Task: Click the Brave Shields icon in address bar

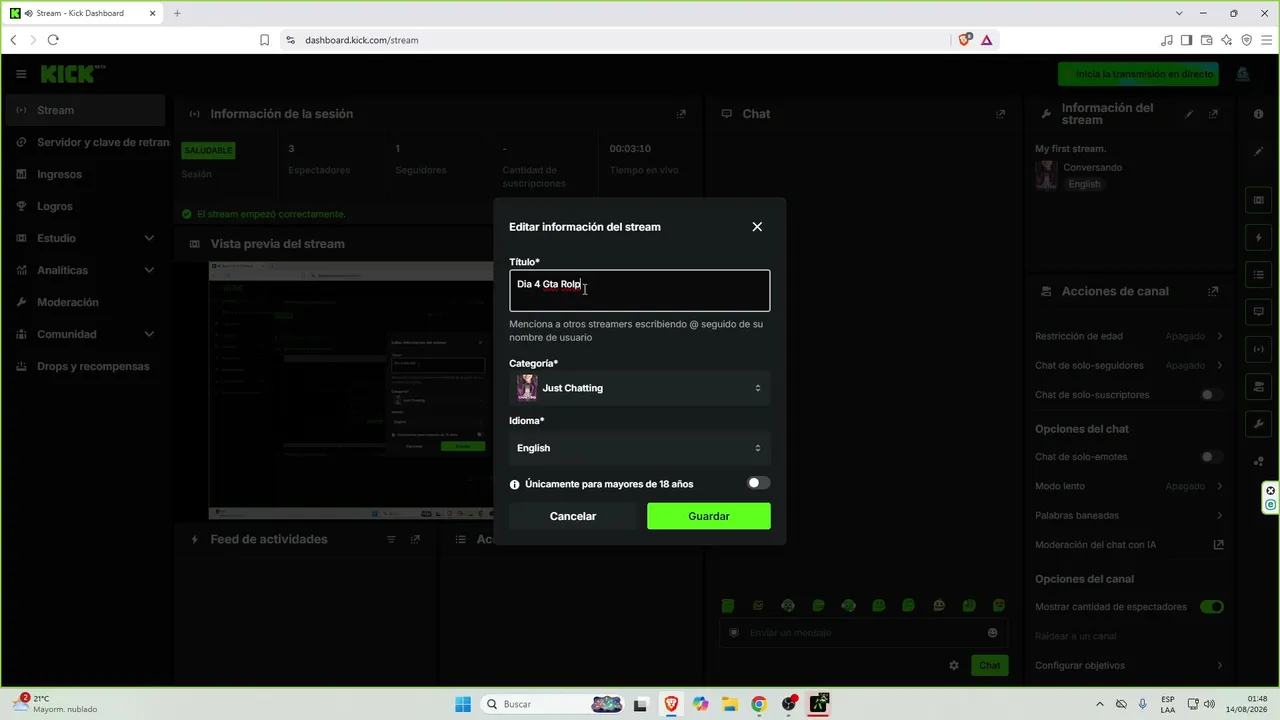Action: tap(965, 40)
